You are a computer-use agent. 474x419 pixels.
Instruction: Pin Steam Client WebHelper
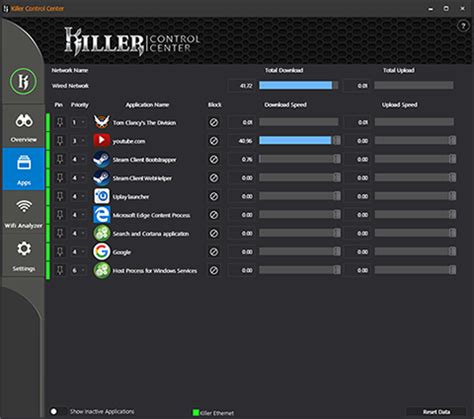(x=60, y=178)
